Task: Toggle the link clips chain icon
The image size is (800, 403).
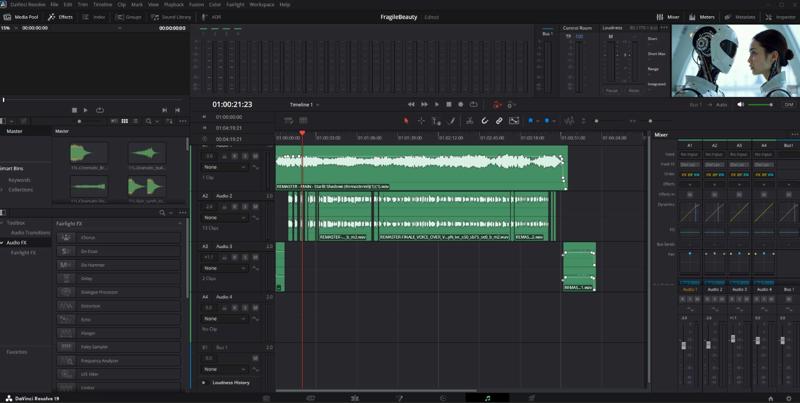Action: [499, 121]
